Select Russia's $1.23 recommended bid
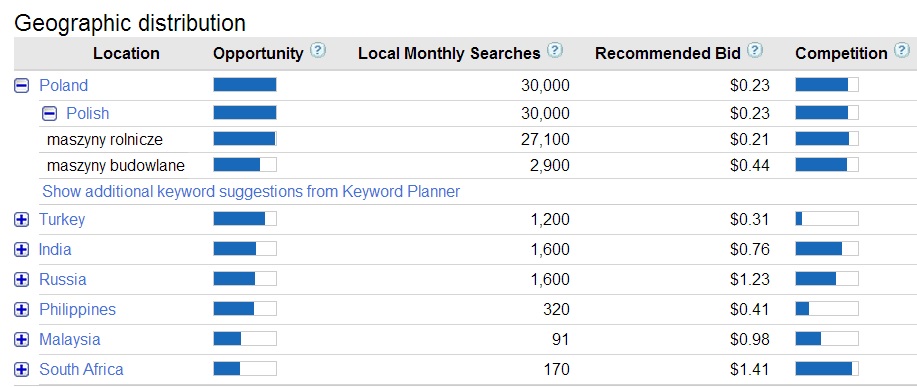Image resolution: width=917 pixels, height=387 pixels. 750,279
